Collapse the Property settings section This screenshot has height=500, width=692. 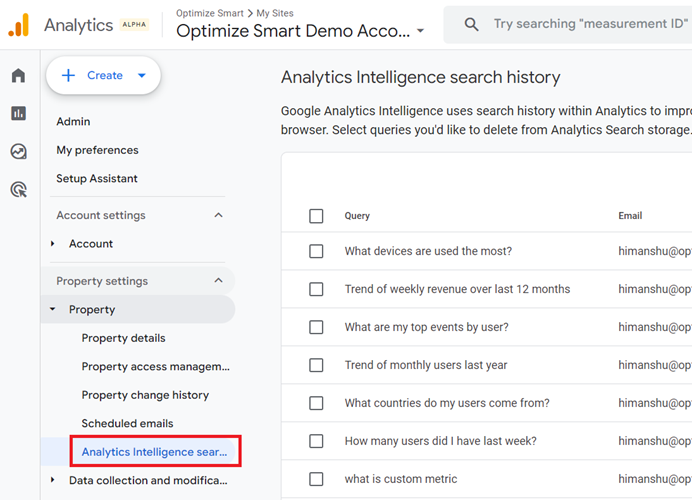(218, 281)
